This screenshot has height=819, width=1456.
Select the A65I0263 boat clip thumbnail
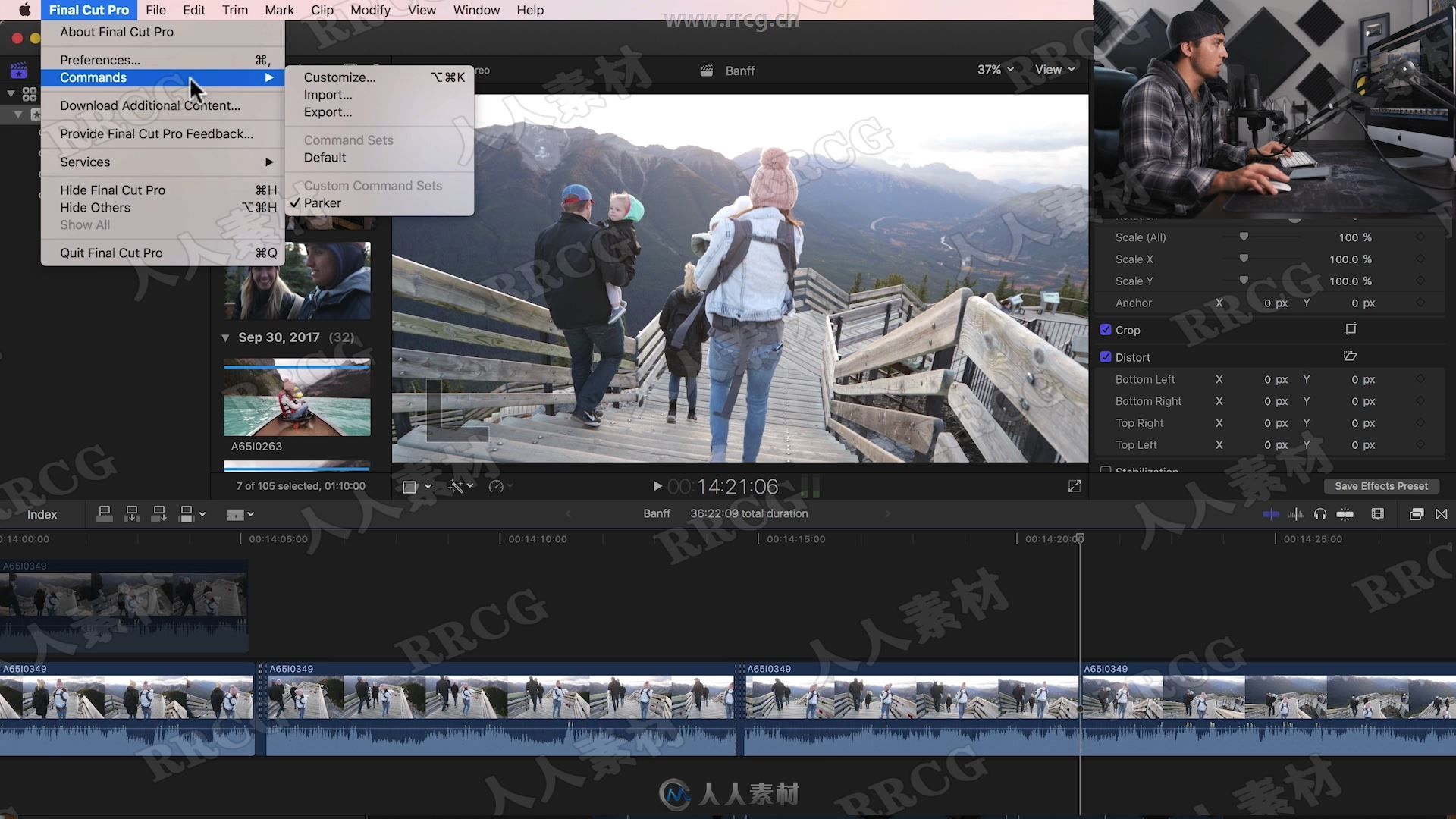(297, 399)
